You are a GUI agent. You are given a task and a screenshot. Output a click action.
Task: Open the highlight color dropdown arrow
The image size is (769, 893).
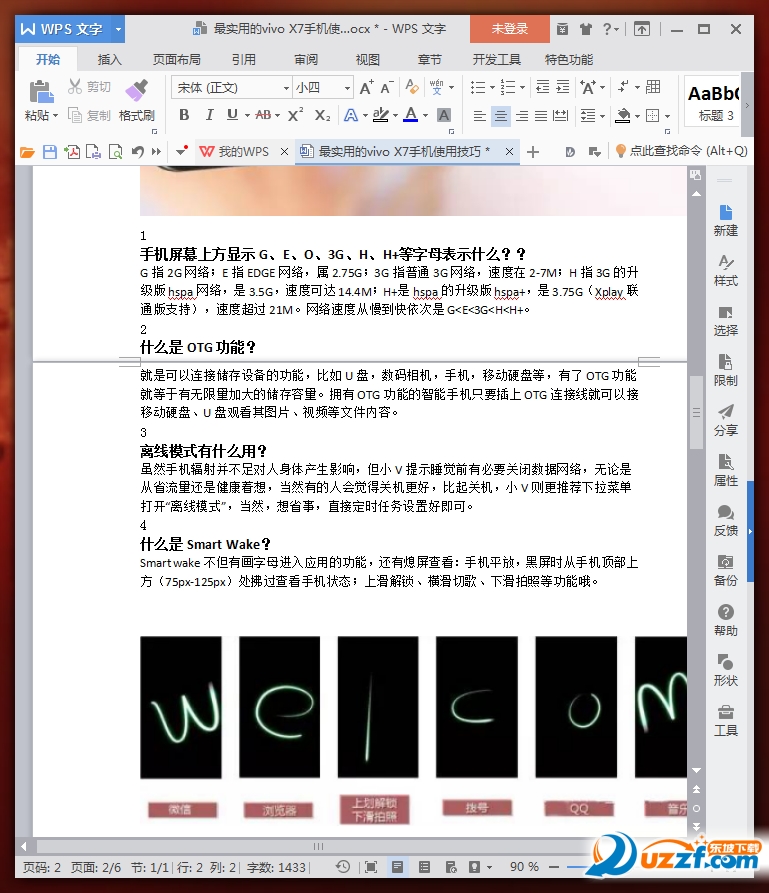point(395,116)
